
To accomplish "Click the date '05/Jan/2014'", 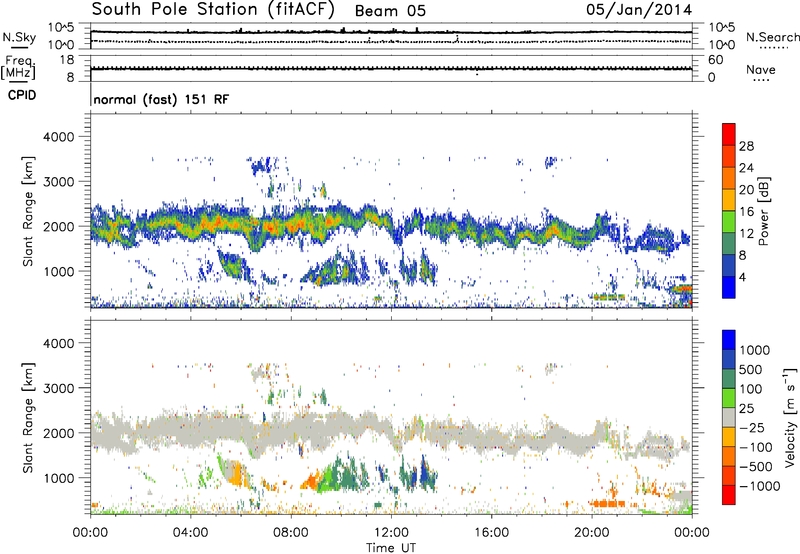I will click(639, 10).
